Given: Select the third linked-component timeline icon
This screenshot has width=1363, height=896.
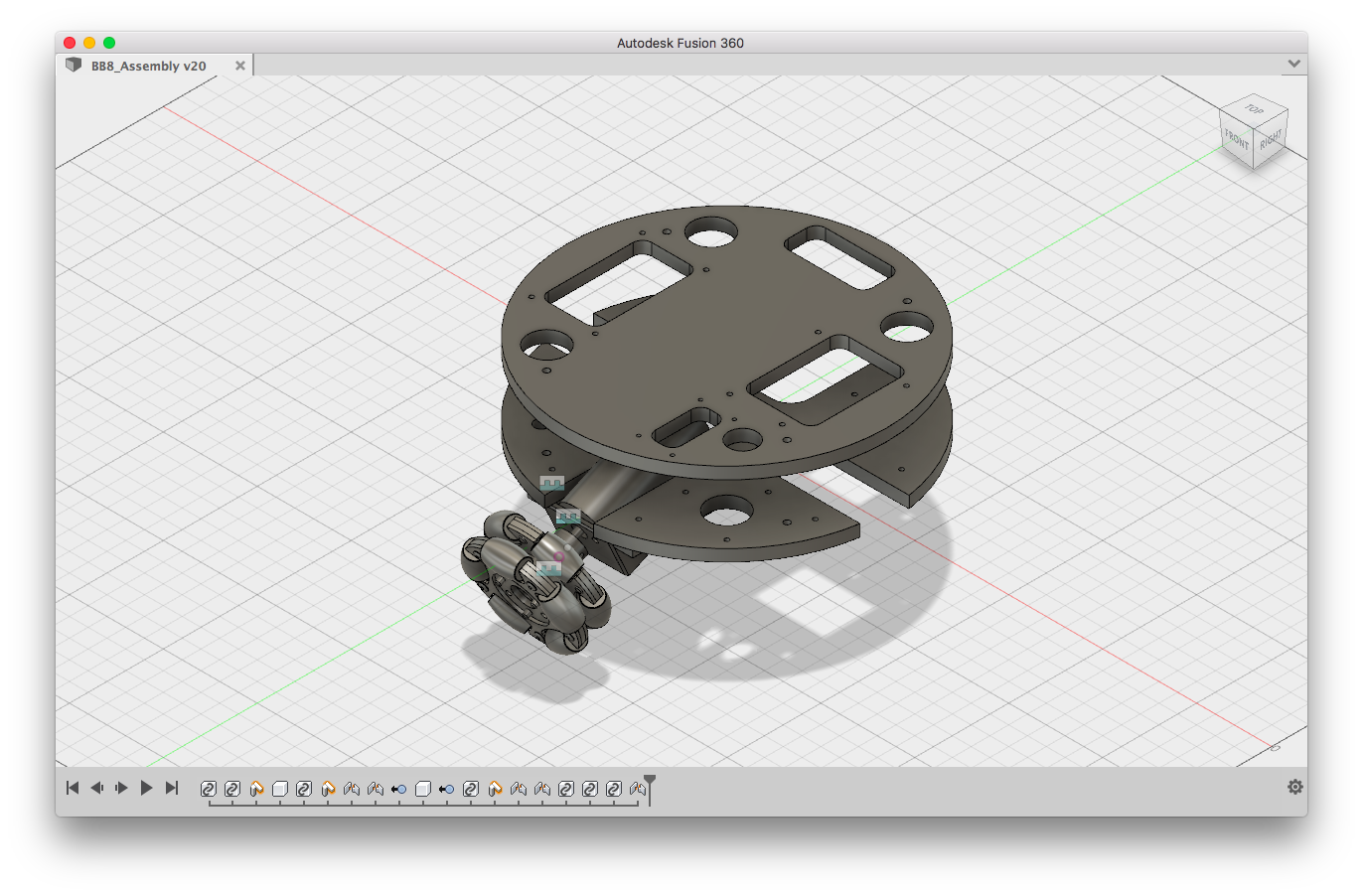Looking at the screenshot, I should [304, 789].
